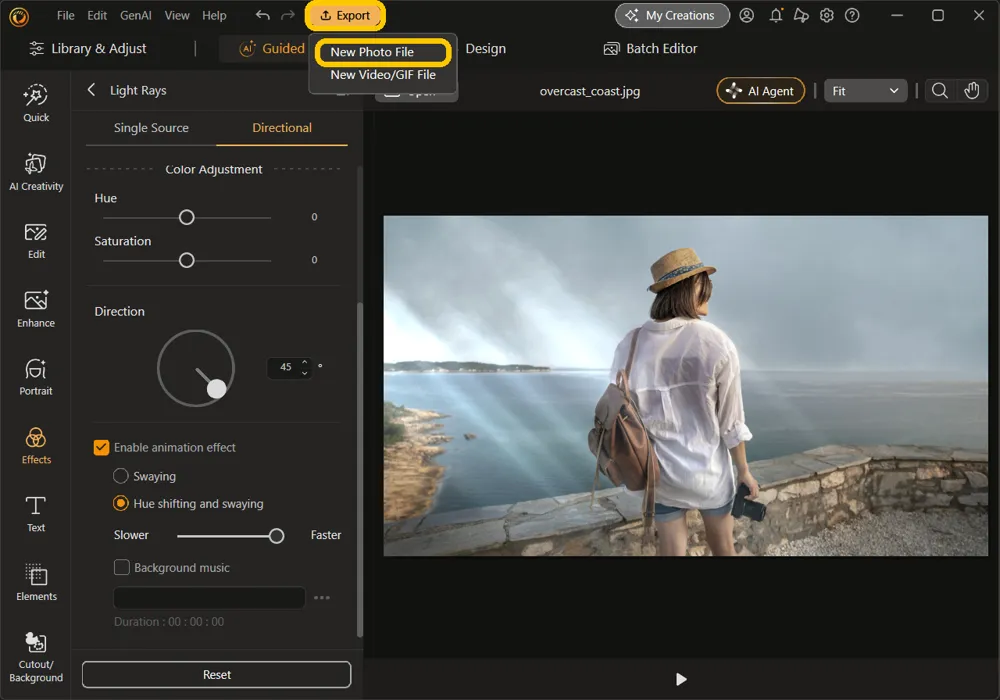
Task: Browse background music with three dots
Action: [322, 597]
